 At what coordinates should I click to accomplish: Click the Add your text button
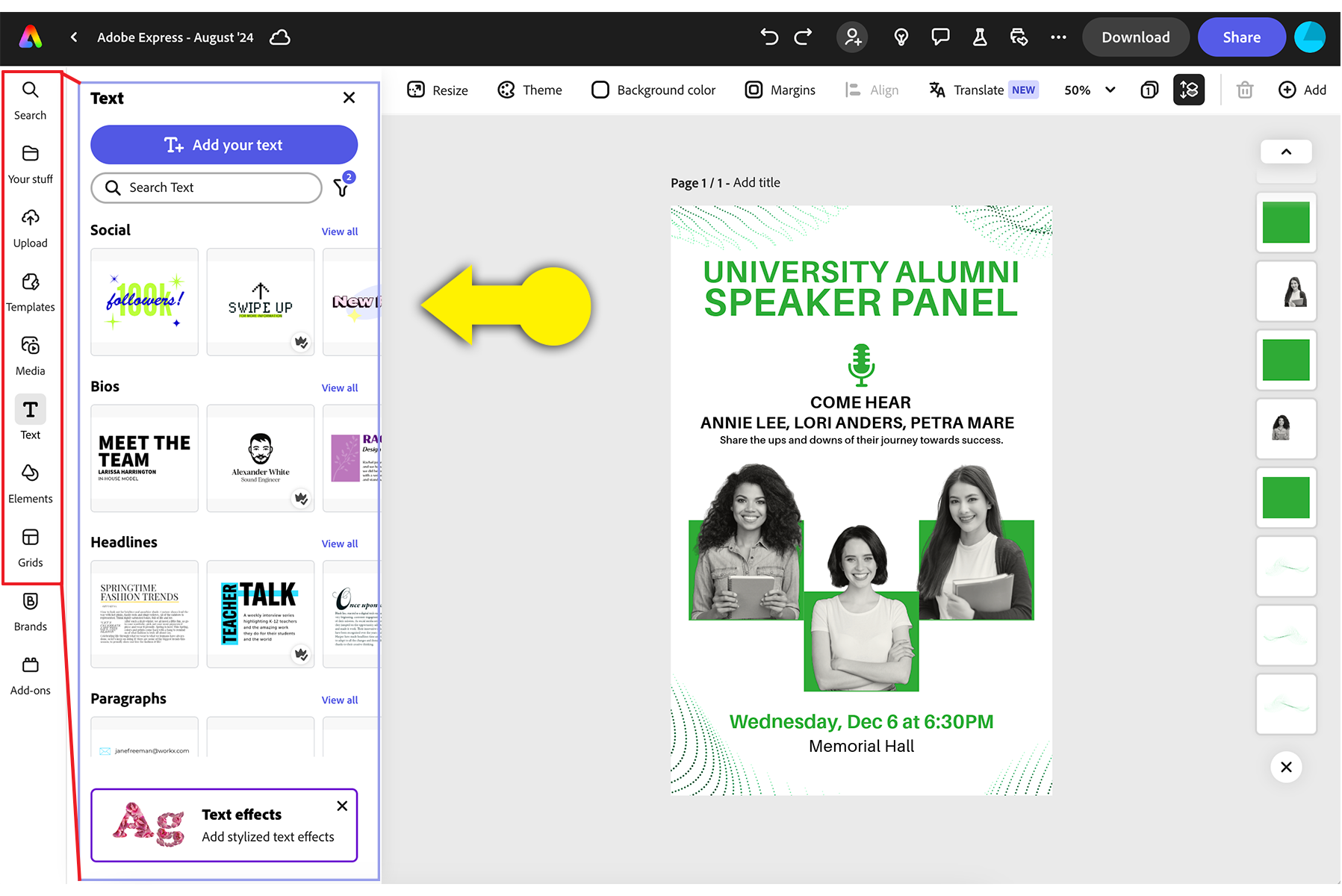pos(224,145)
